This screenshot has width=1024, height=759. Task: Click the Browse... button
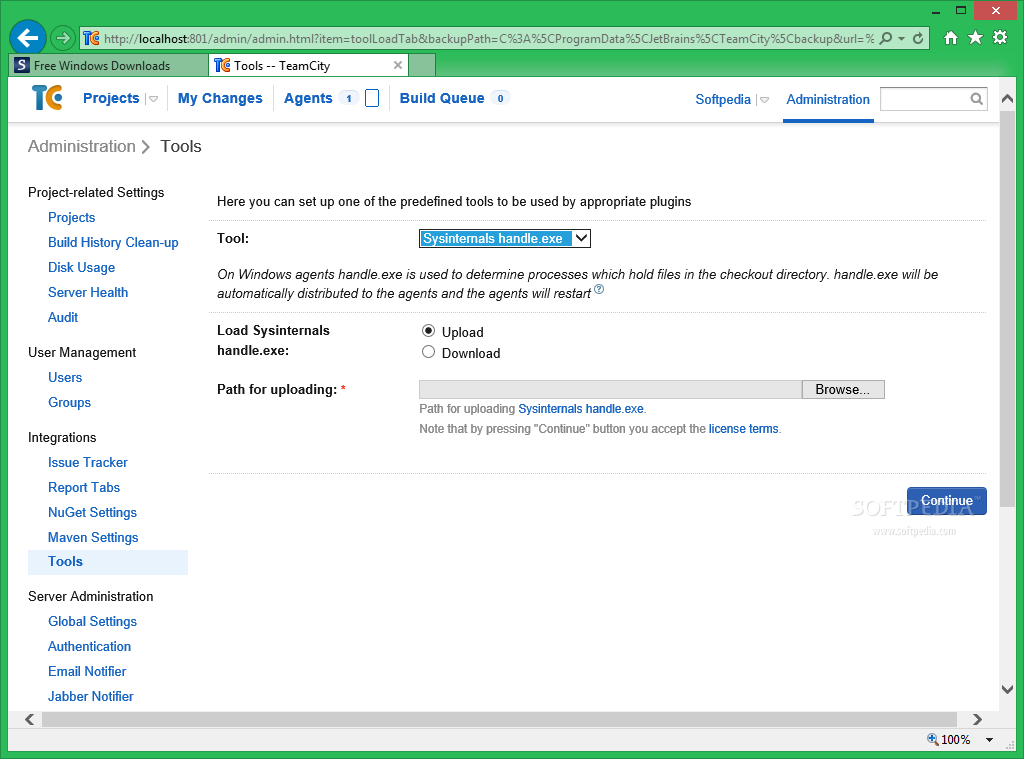[x=842, y=389]
